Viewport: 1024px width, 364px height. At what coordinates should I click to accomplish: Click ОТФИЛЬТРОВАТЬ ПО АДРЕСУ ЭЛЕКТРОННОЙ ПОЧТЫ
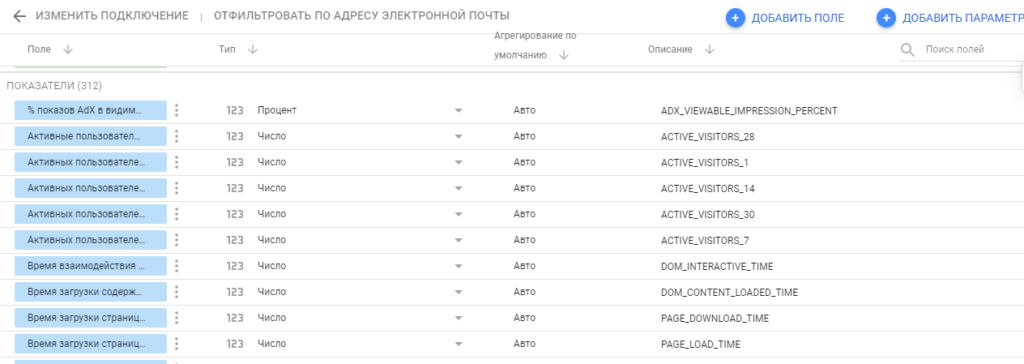click(362, 16)
